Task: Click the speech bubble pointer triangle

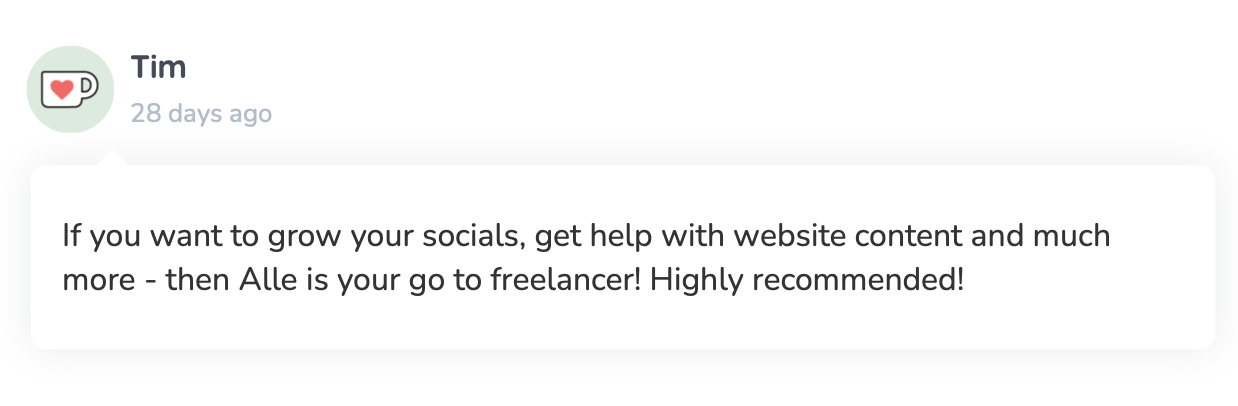Action: [115, 158]
